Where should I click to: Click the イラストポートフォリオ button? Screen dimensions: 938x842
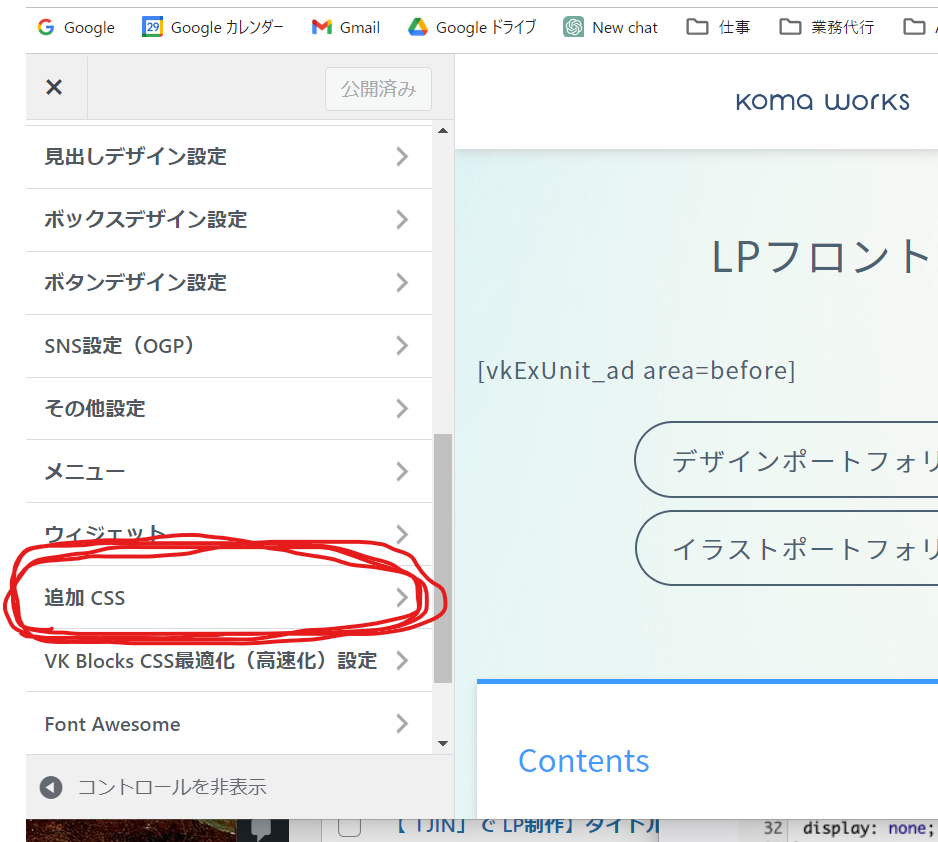pyautogui.click(x=790, y=549)
